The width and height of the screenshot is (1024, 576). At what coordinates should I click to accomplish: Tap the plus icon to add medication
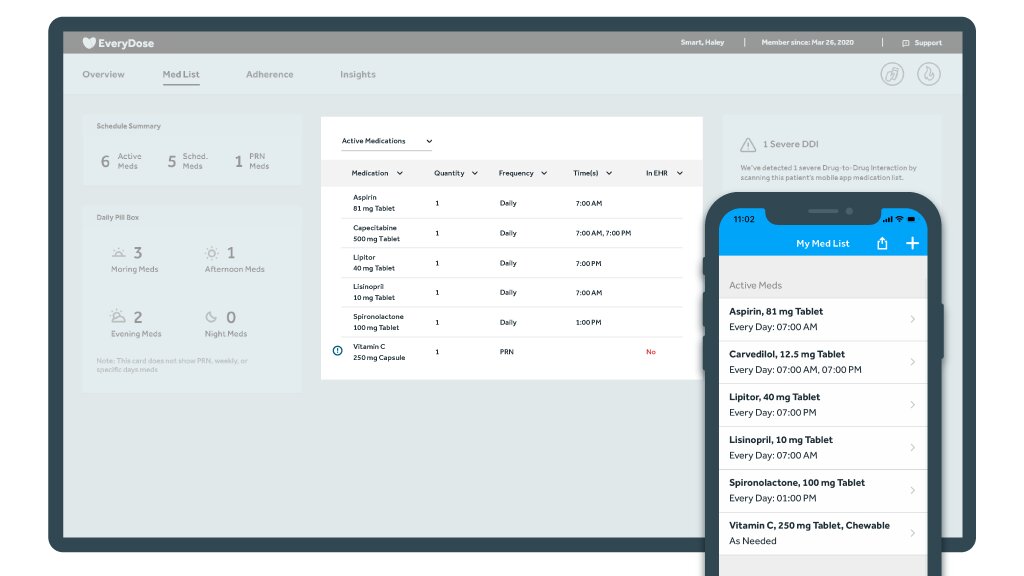[912, 243]
